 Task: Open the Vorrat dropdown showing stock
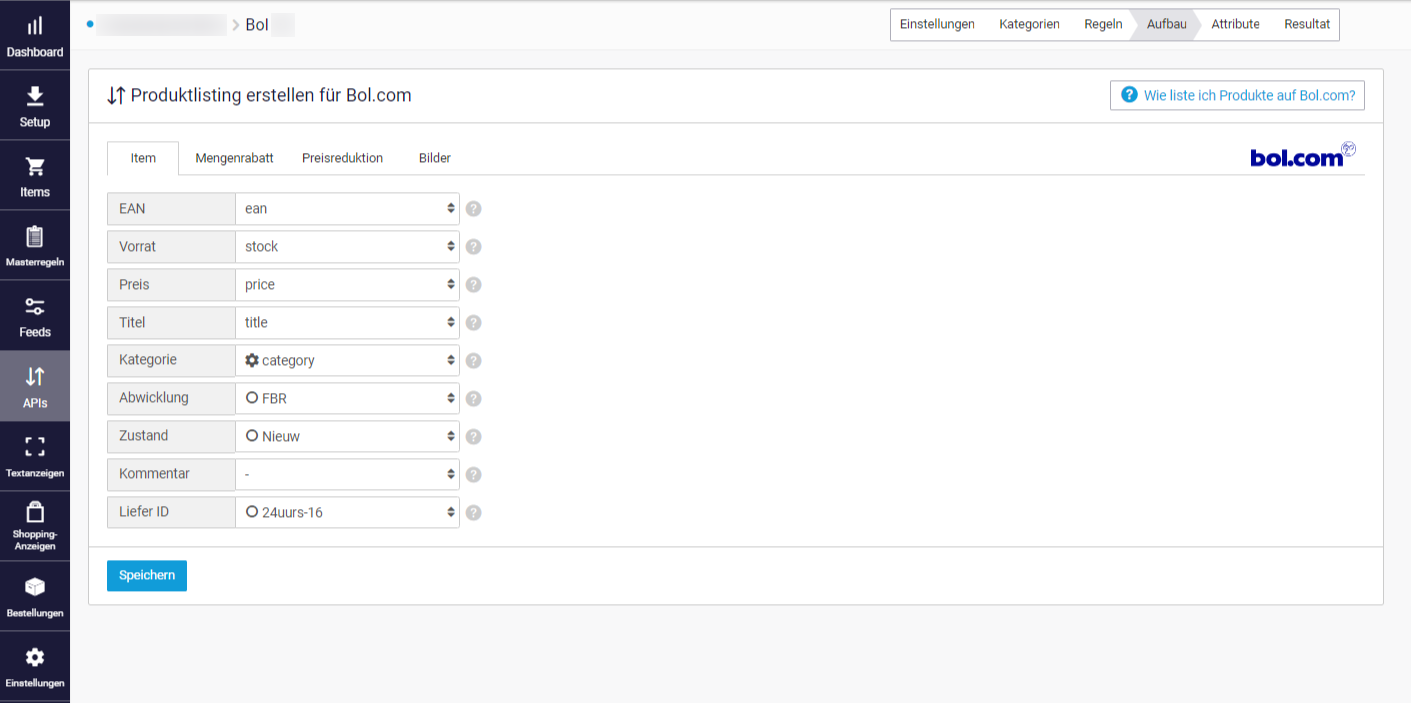click(347, 247)
